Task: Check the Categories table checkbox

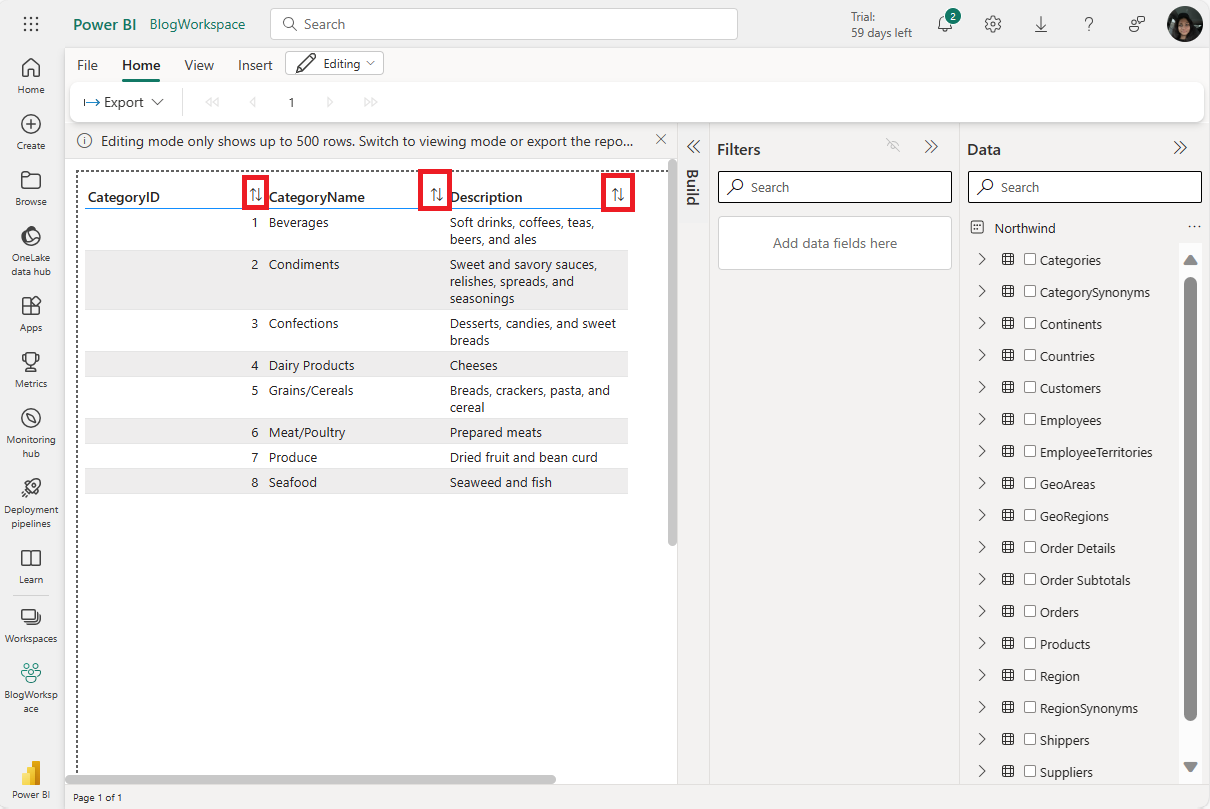Action: pos(1030,259)
